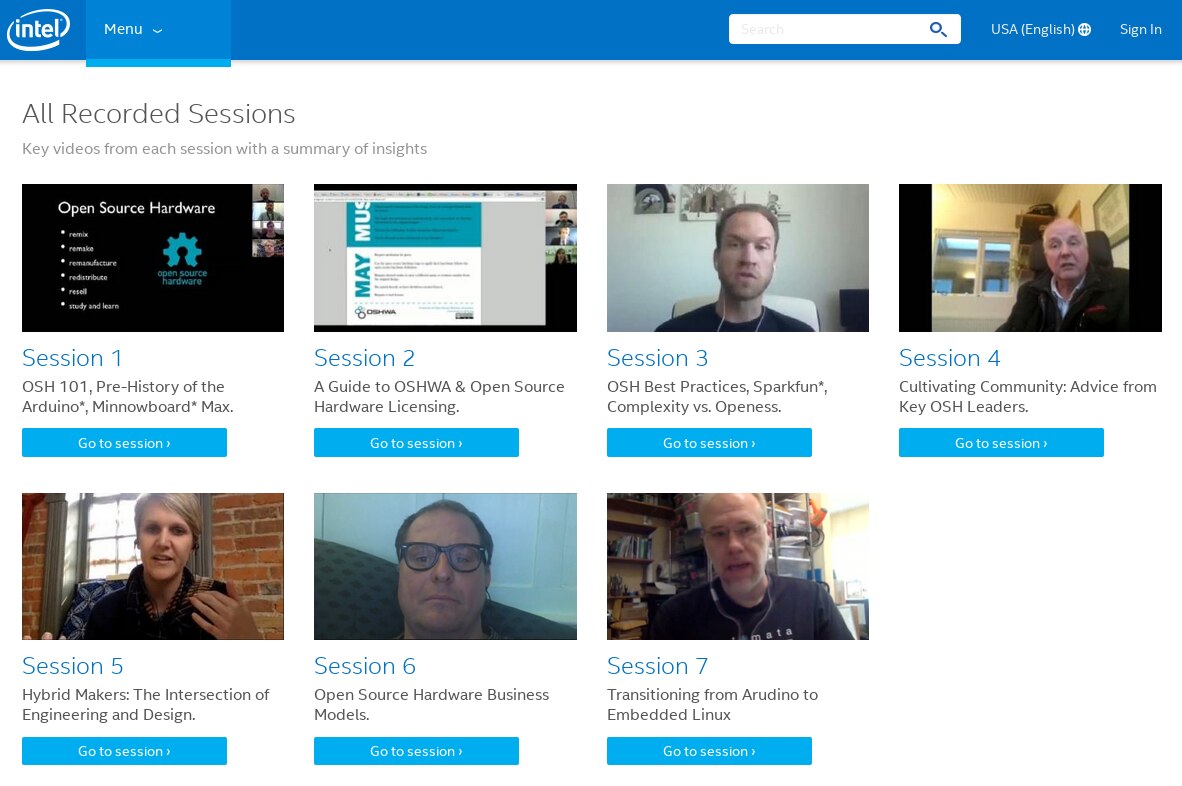Open the Session 1 video thumbnail
The width and height of the screenshot is (1182, 786).
click(x=153, y=258)
